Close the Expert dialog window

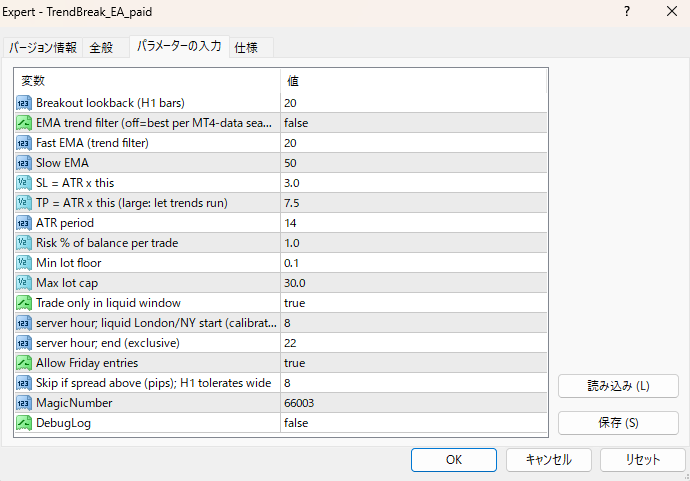(x=672, y=11)
